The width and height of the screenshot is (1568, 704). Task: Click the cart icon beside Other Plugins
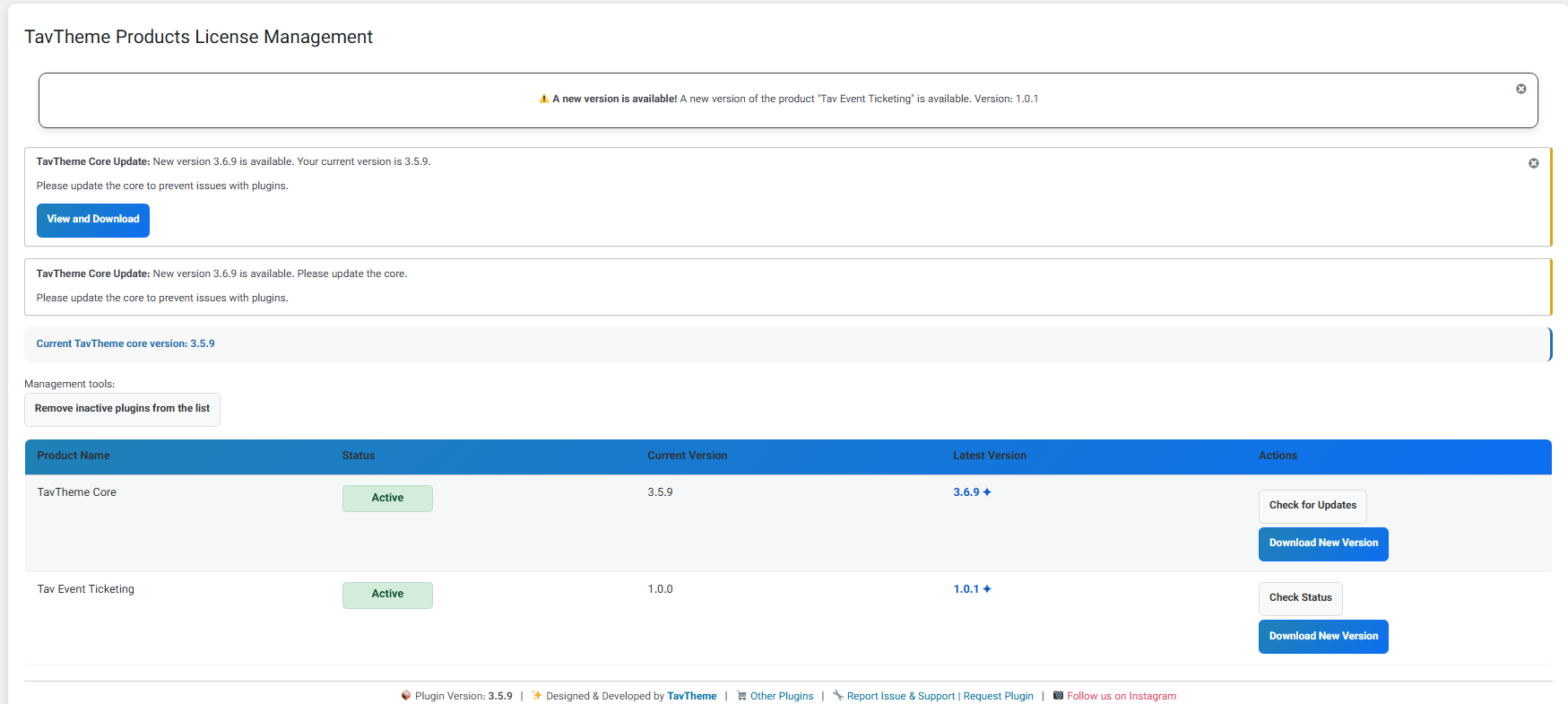click(x=741, y=695)
